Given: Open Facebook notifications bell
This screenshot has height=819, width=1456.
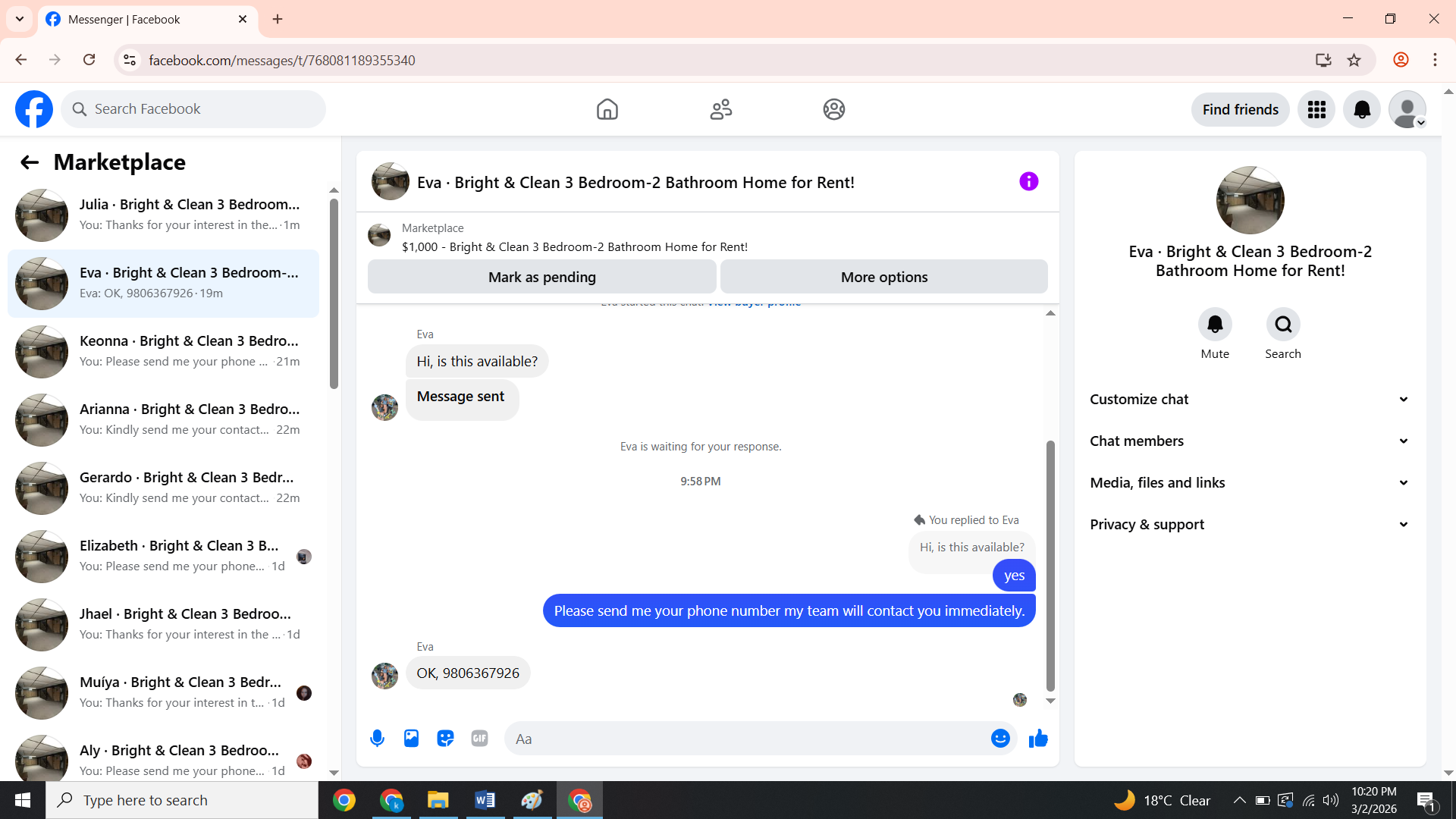Looking at the screenshot, I should (1362, 110).
